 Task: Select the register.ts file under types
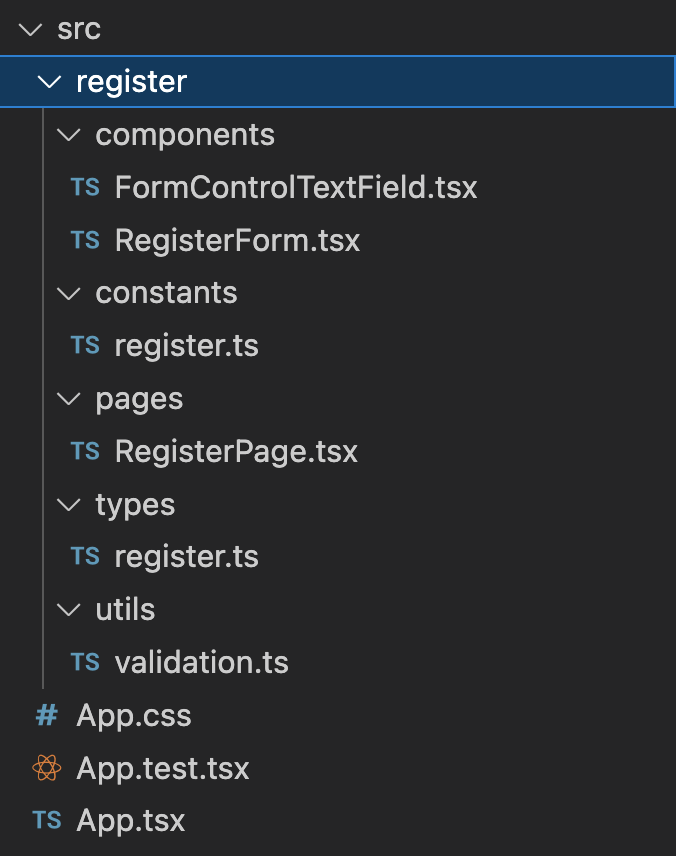pos(186,556)
